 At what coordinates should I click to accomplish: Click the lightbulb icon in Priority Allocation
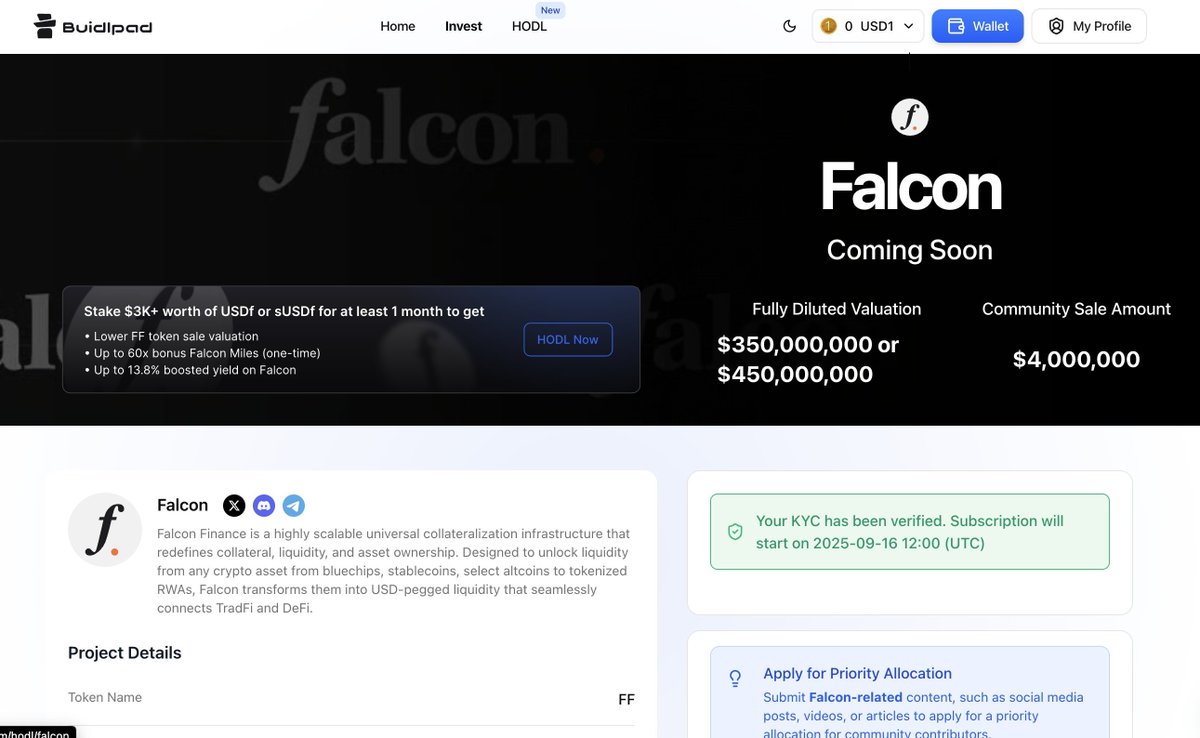735,678
